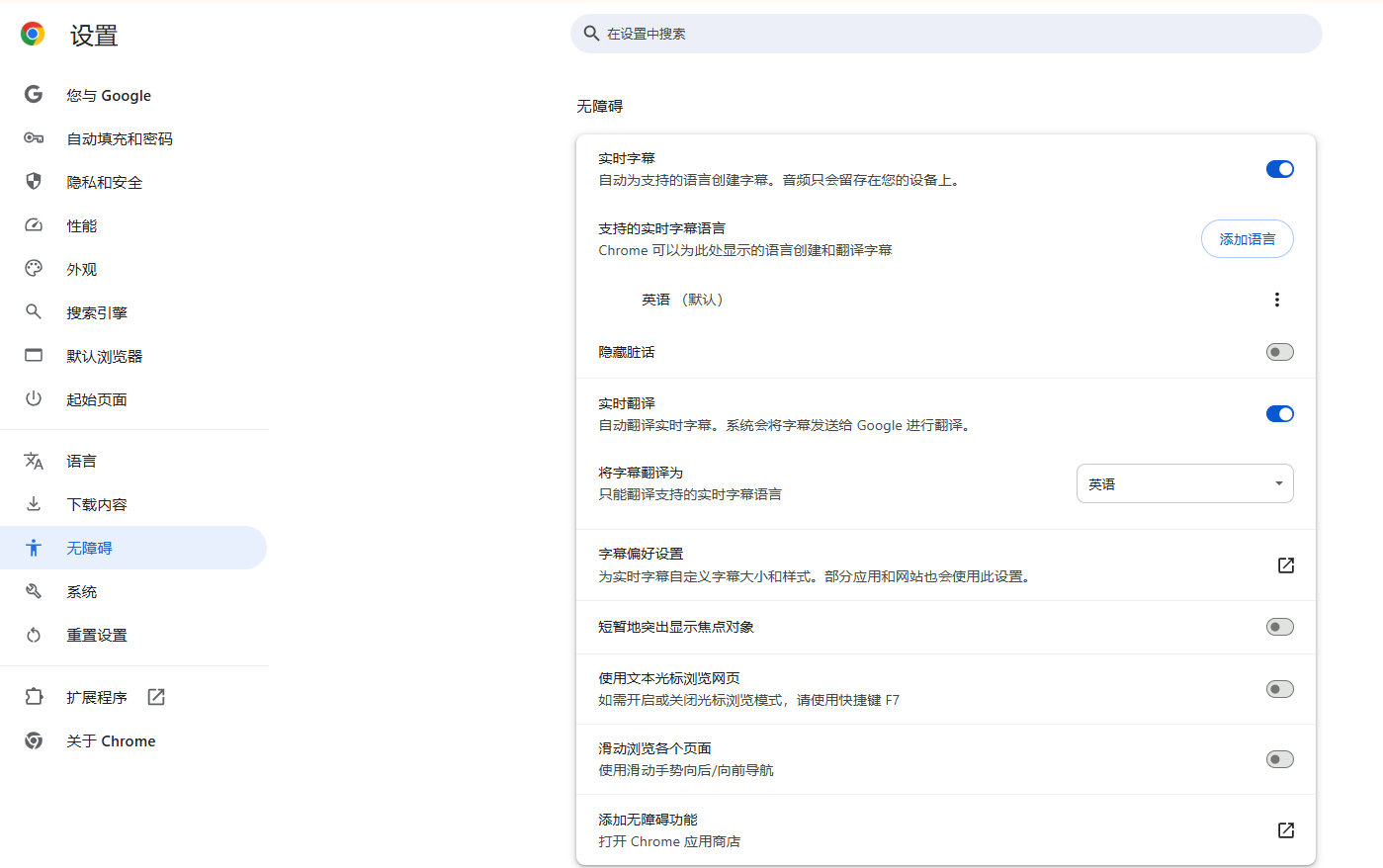Screen dimensions: 1383x868
Task: Open 您与 Google settings section
Action: [x=133, y=95]
